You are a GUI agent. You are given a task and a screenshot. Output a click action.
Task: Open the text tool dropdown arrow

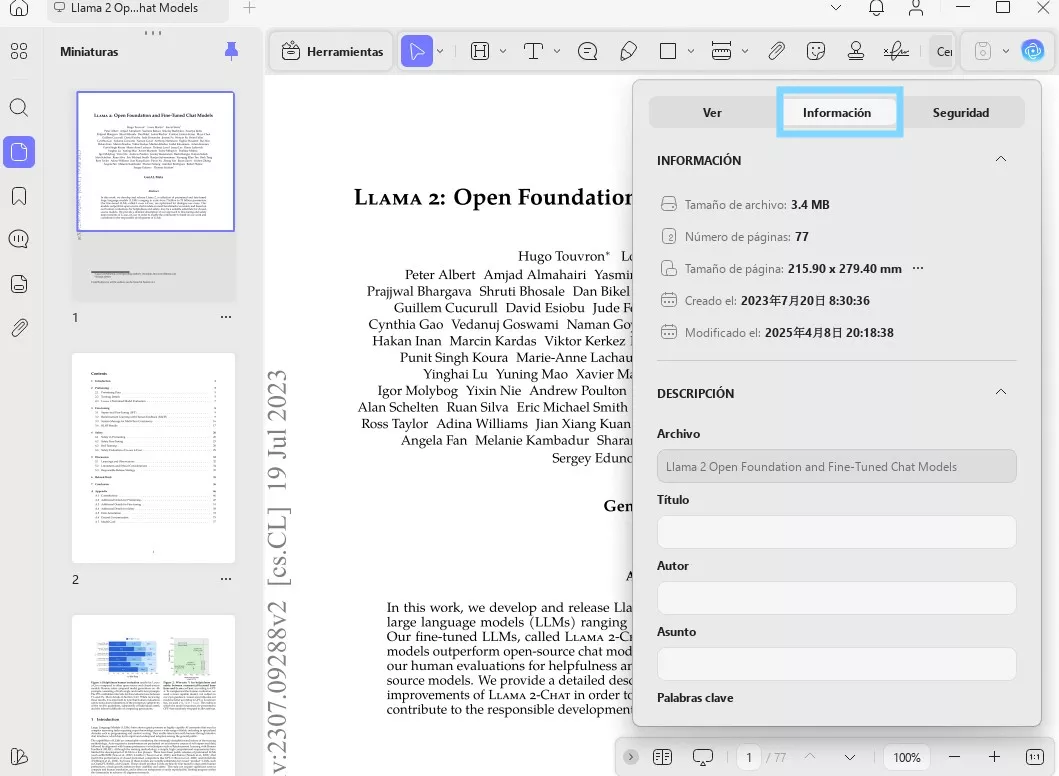[557, 51]
